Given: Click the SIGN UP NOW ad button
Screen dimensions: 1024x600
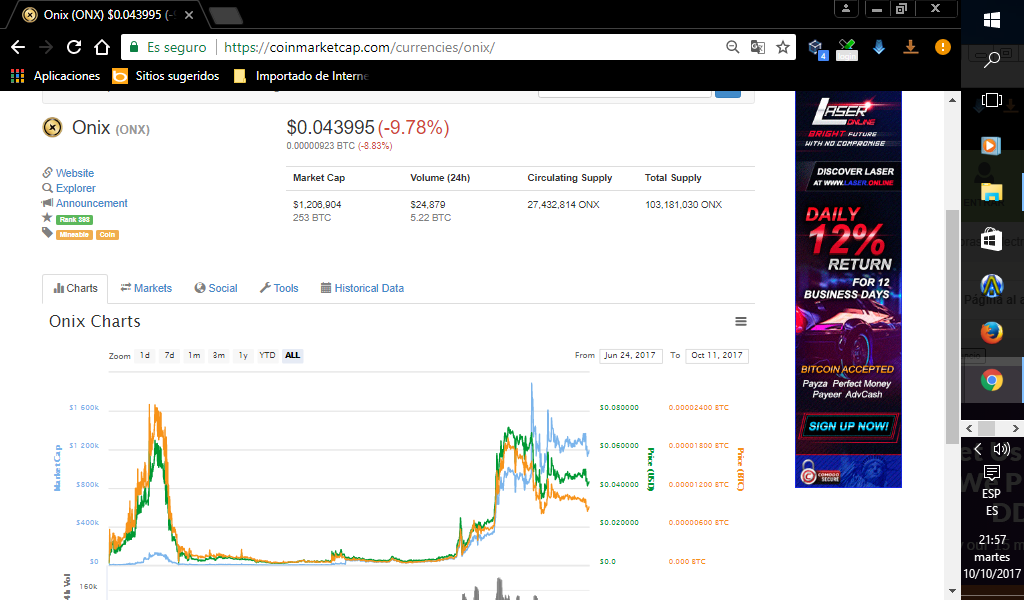Looking at the screenshot, I should click(x=848, y=426).
